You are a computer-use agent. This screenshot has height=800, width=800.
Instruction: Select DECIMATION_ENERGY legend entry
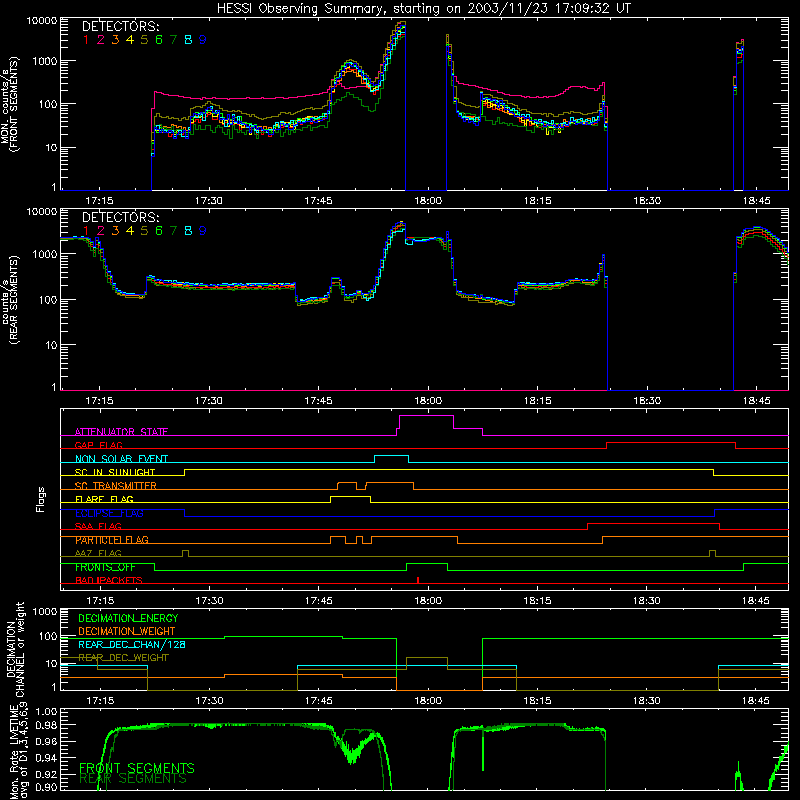coord(128,618)
